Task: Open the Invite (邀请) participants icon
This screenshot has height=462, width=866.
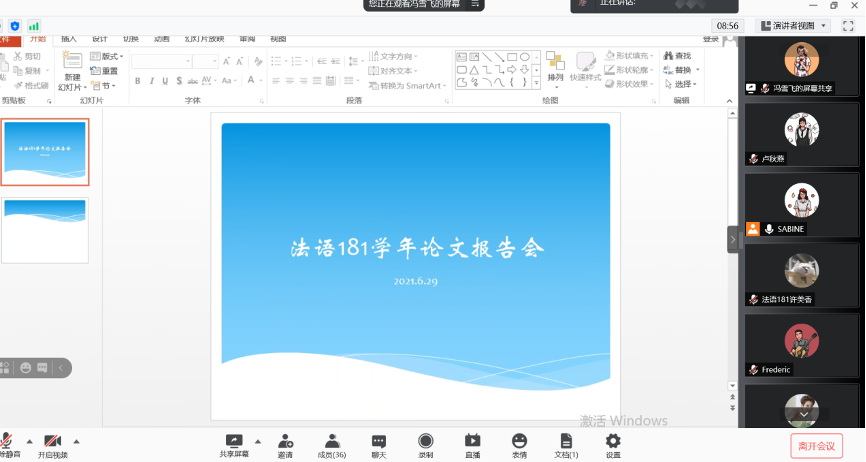Action: click(x=285, y=441)
